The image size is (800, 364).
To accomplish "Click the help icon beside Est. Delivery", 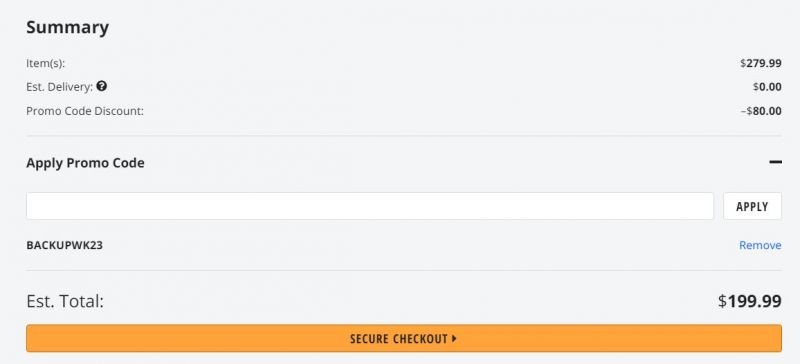I will point(102,86).
